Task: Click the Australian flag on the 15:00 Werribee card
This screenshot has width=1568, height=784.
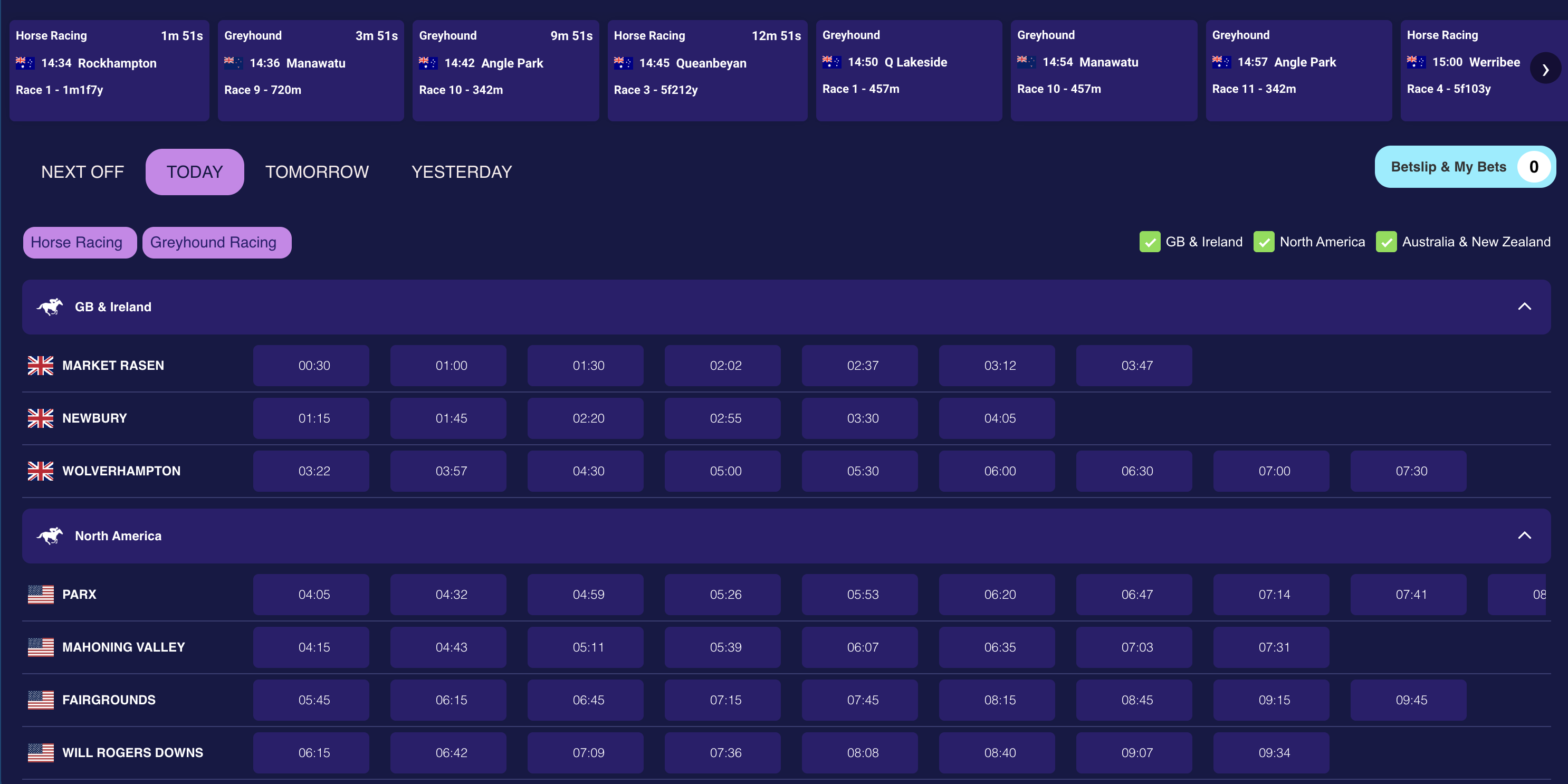Action: coord(1417,62)
